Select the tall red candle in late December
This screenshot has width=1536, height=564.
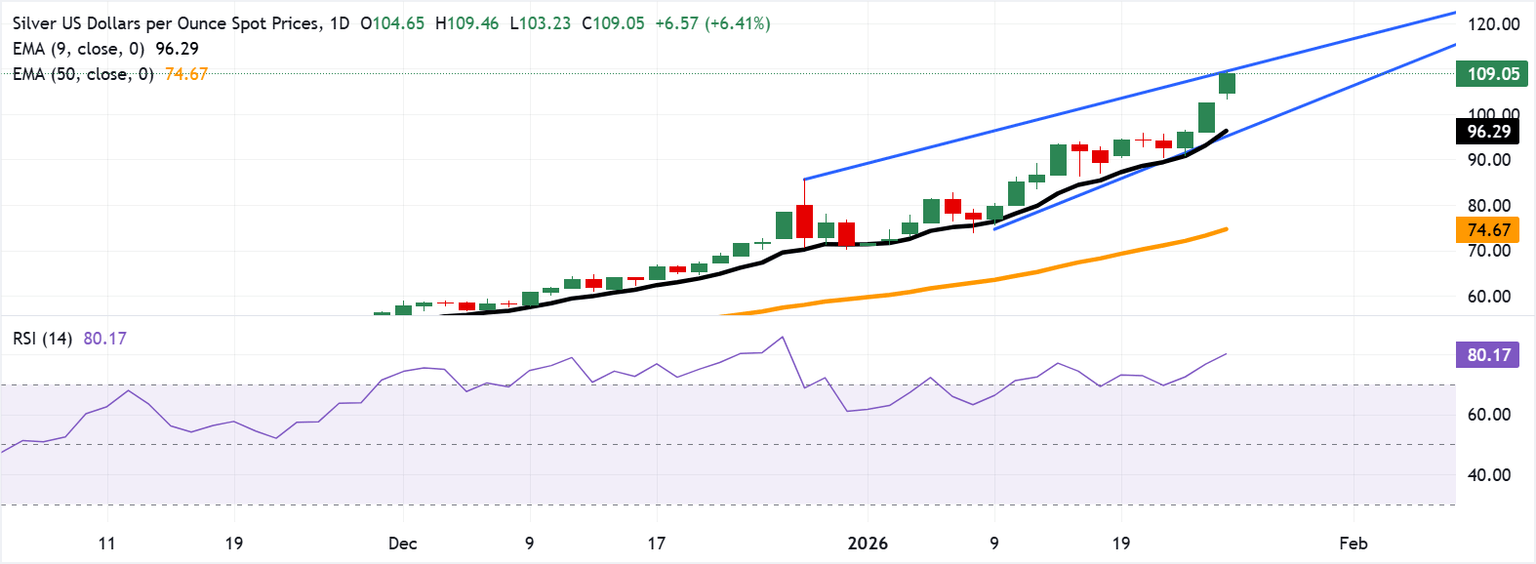[x=805, y=220]
